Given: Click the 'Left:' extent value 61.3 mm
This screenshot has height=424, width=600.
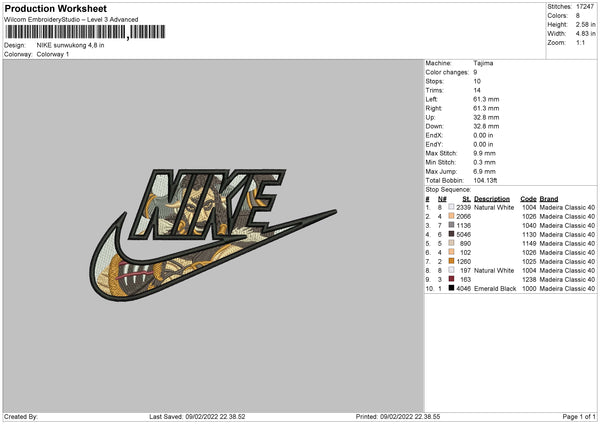Looking at the screenshot, I should pyautogui.click(x=486, y=99).
